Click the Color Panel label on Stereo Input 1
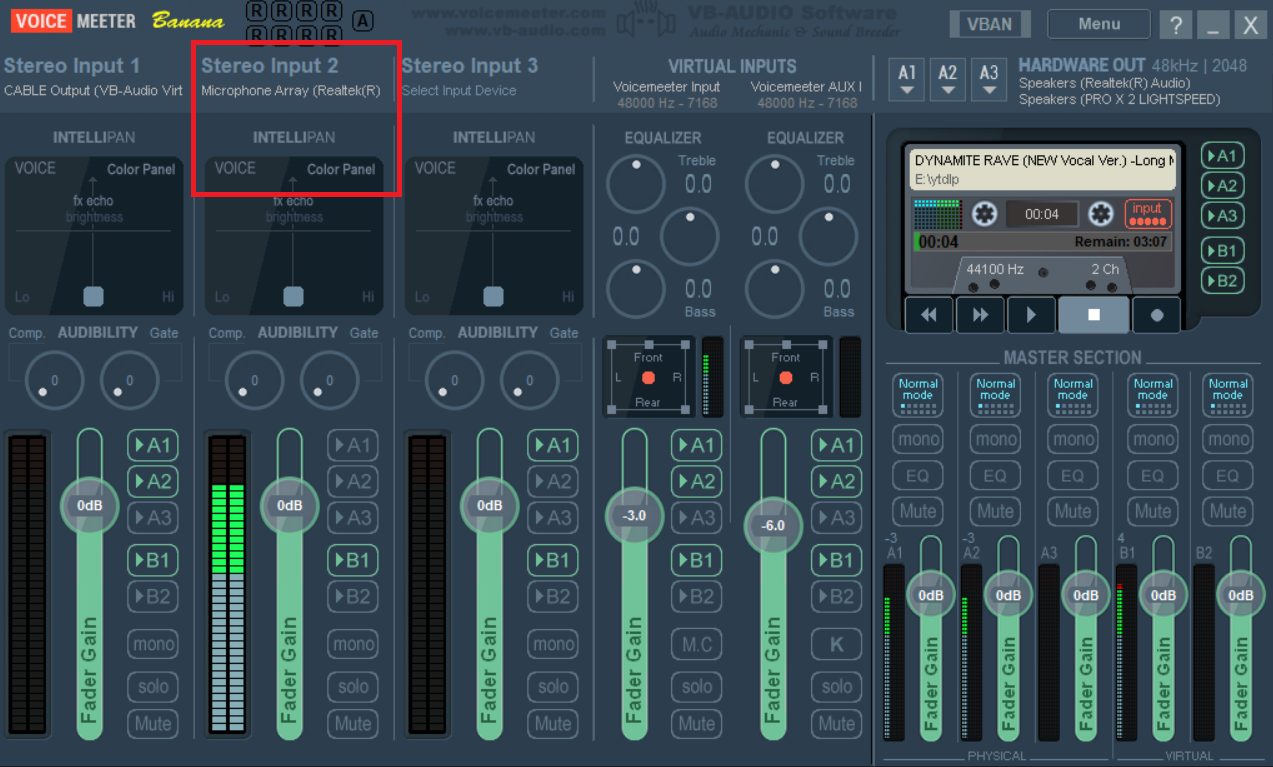This screenshot has height=767, width=1273. (x=141, y=169)
